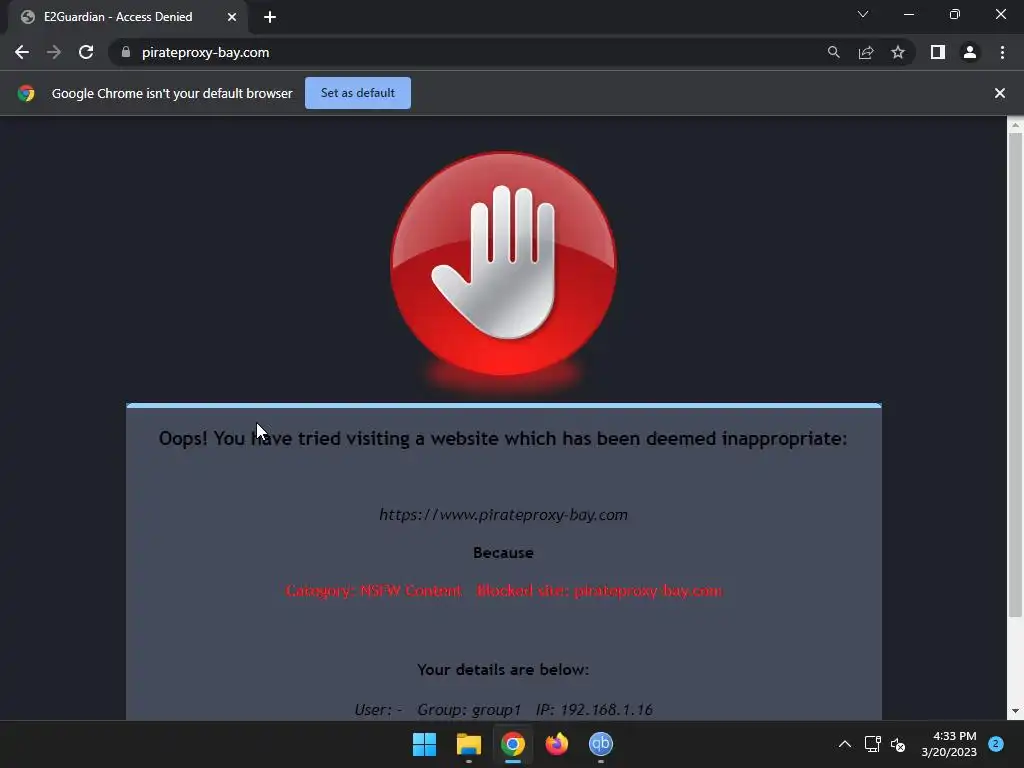Click "Your details are below:" text
The width and height of the screenshot is (1024, 768).
503,669
